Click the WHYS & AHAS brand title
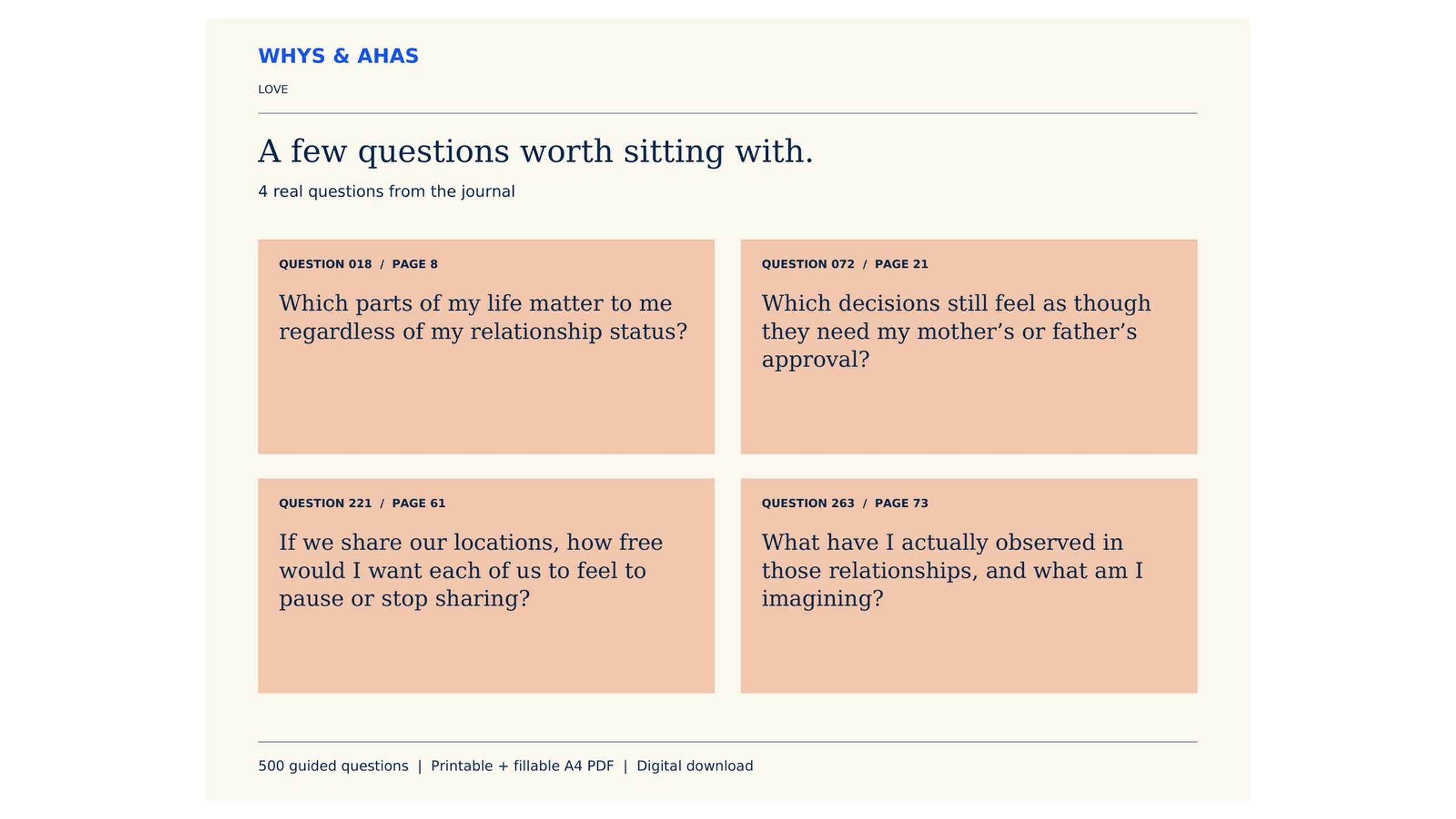Image resolution: width=1456 pixels, height=819 pixels. tap(338, 56)
